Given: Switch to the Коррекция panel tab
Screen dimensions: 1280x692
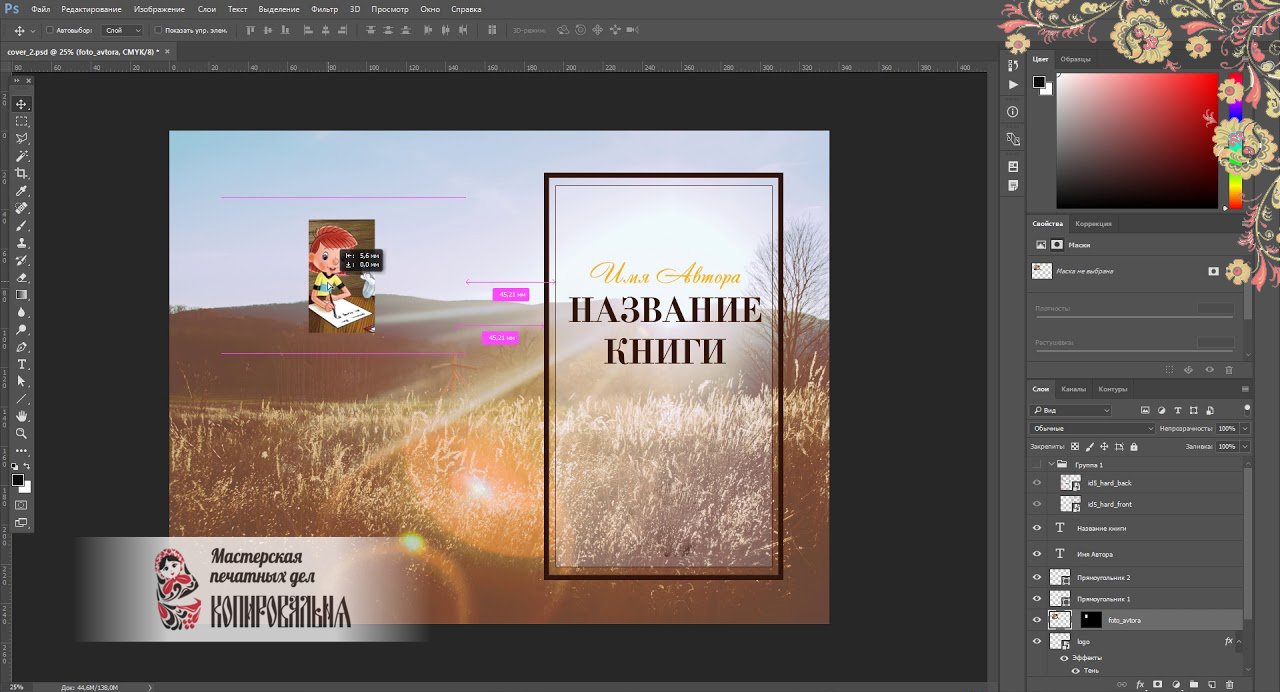Looking at the screenshot, I should coord(1092,224).
